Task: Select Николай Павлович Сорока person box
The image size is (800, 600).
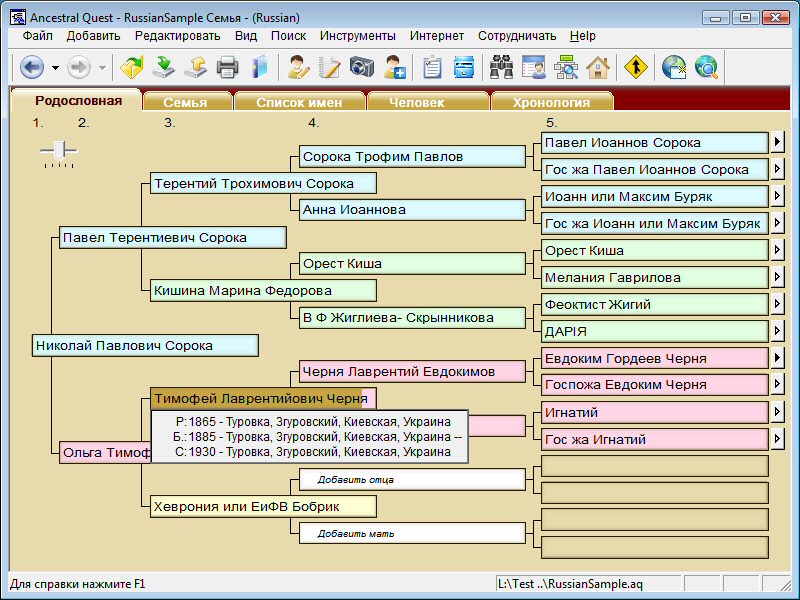Action: tap(145, 346)
